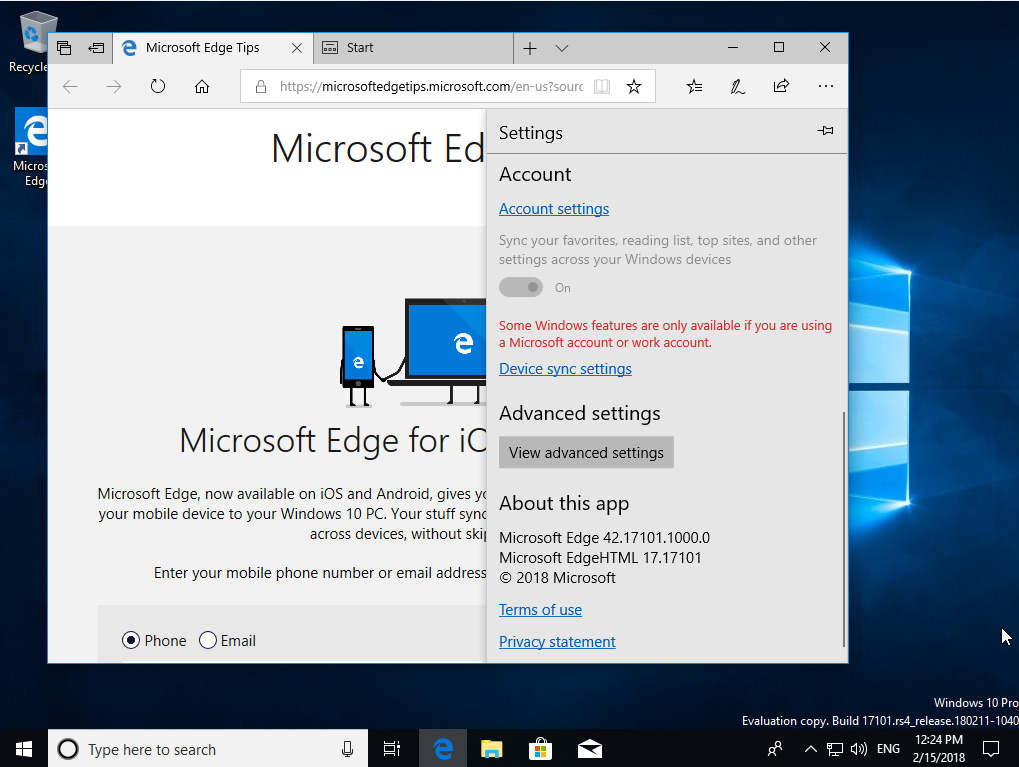This screenshot has height=767, width=1019.
Task: Open the Hub favorites list
Action: point(694,86)
